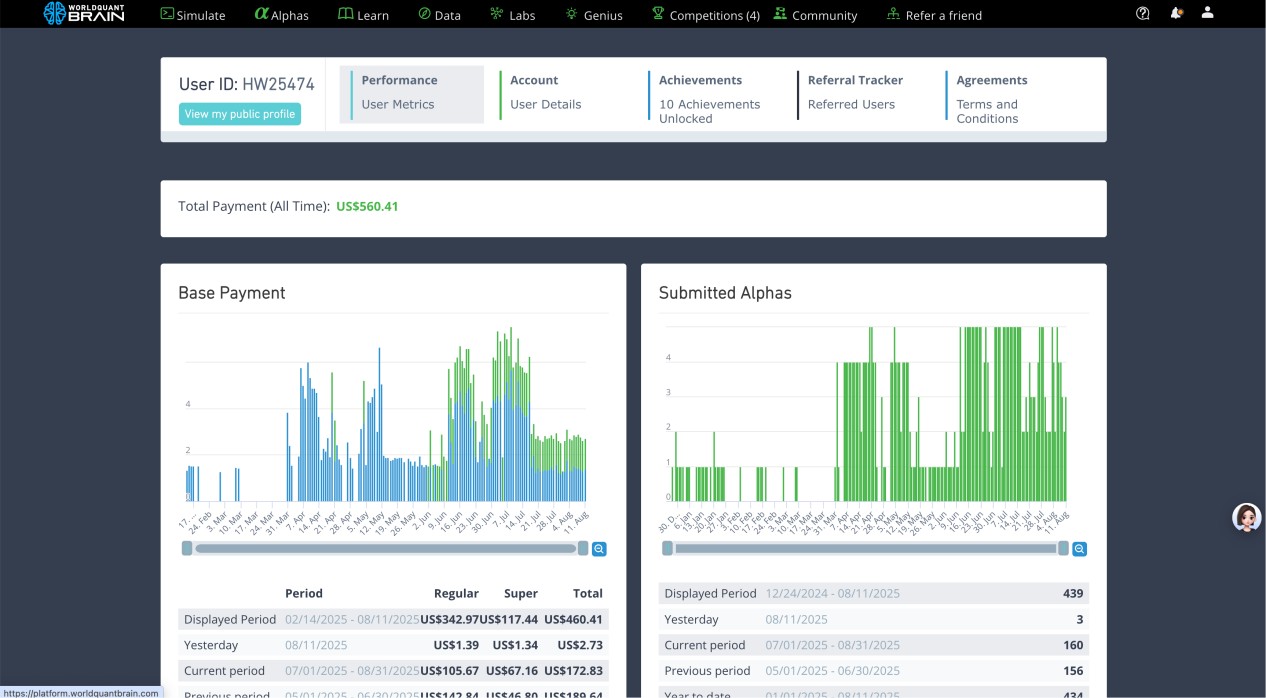Click Refer a friend link
1266x698 pixels.
point(934,15)
